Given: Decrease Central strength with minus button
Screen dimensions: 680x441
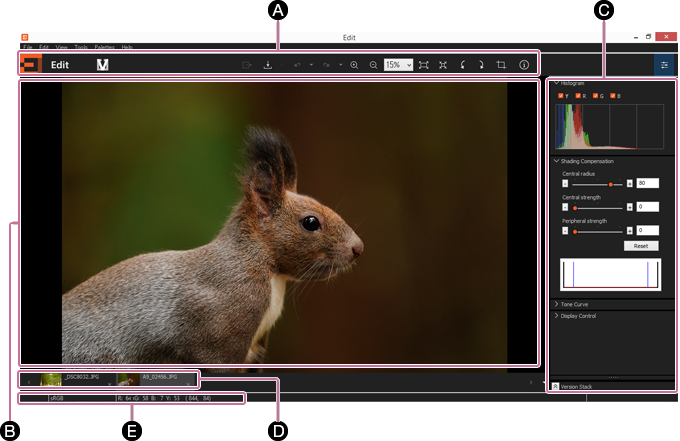Looking at the screenshot, I should pyautogui.click(x=565, y=207).
